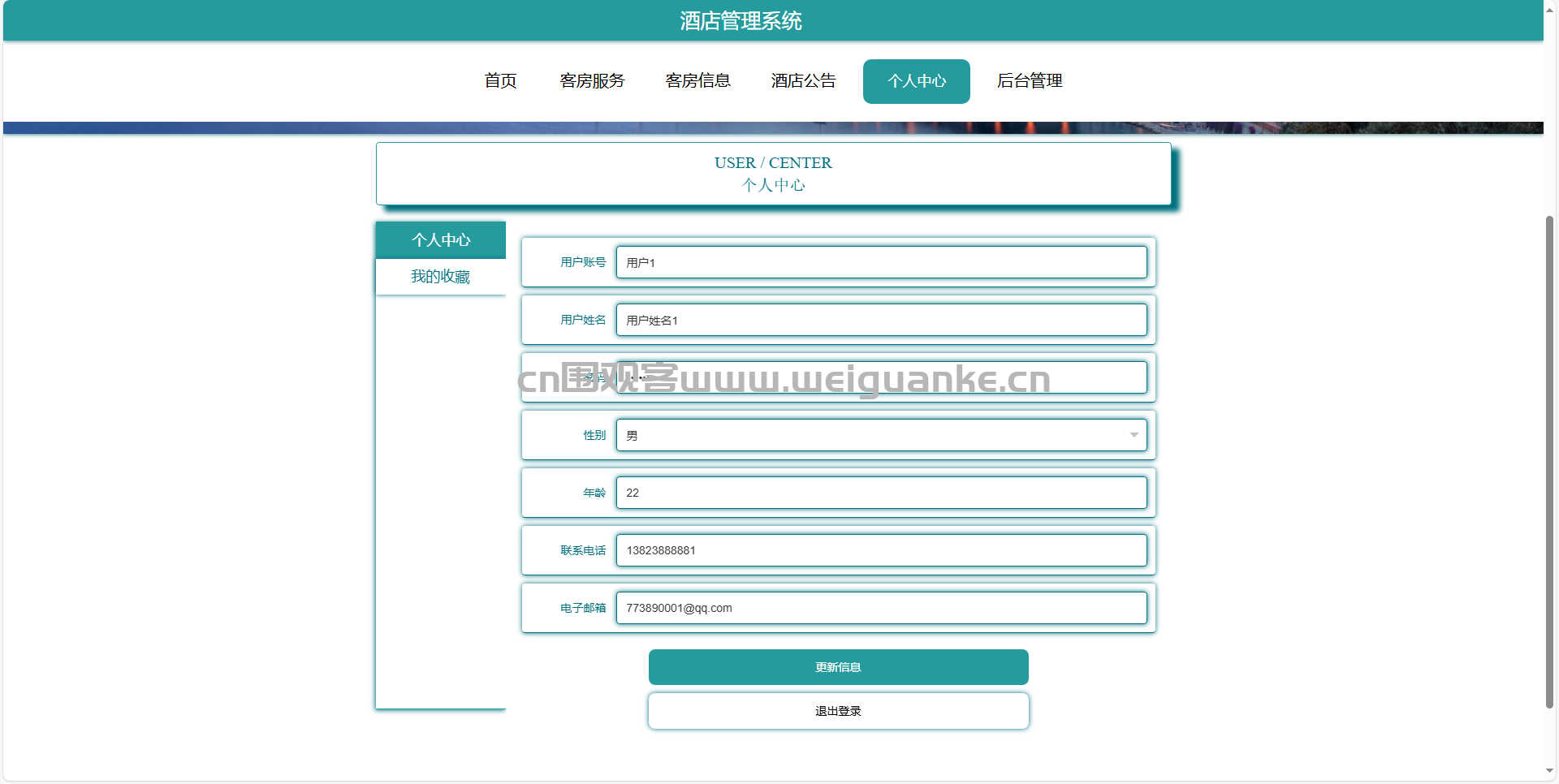The height and width of the screenshot is (784, 1559).
Task: Open the 首页 navigation item
Action: (x=500, y=81)
